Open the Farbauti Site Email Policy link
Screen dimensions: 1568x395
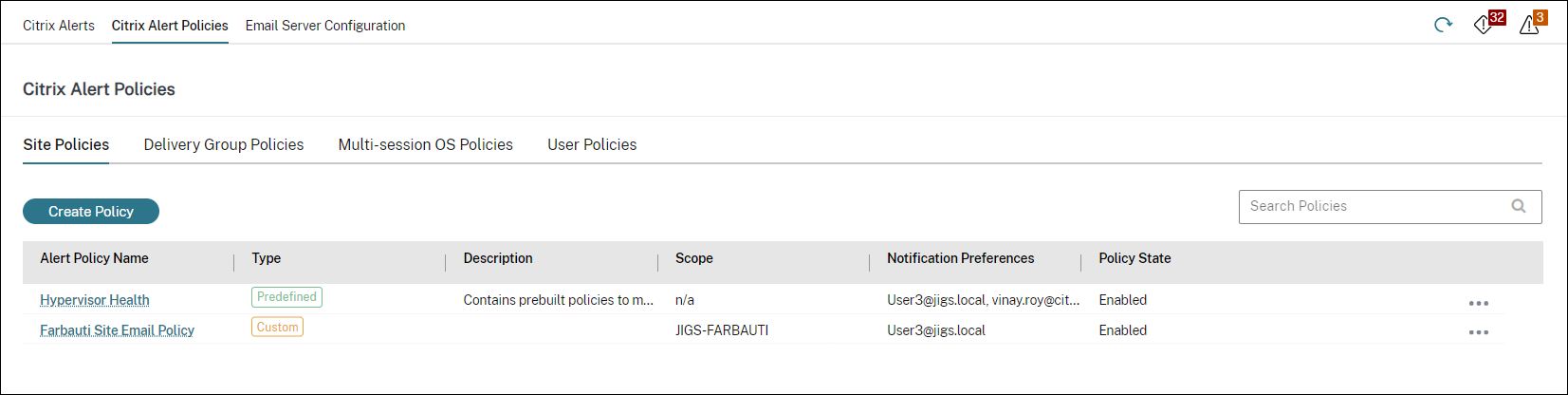click(117, 330)
